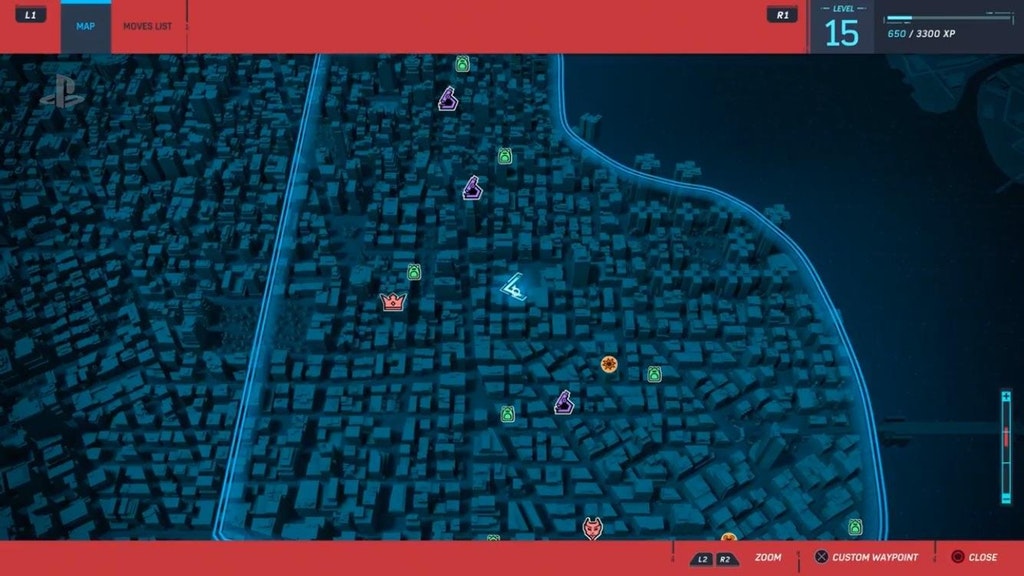Select the backpack icon near the bottom-right shoreline
Screen dimensions: 1024x576
(855, 527)
